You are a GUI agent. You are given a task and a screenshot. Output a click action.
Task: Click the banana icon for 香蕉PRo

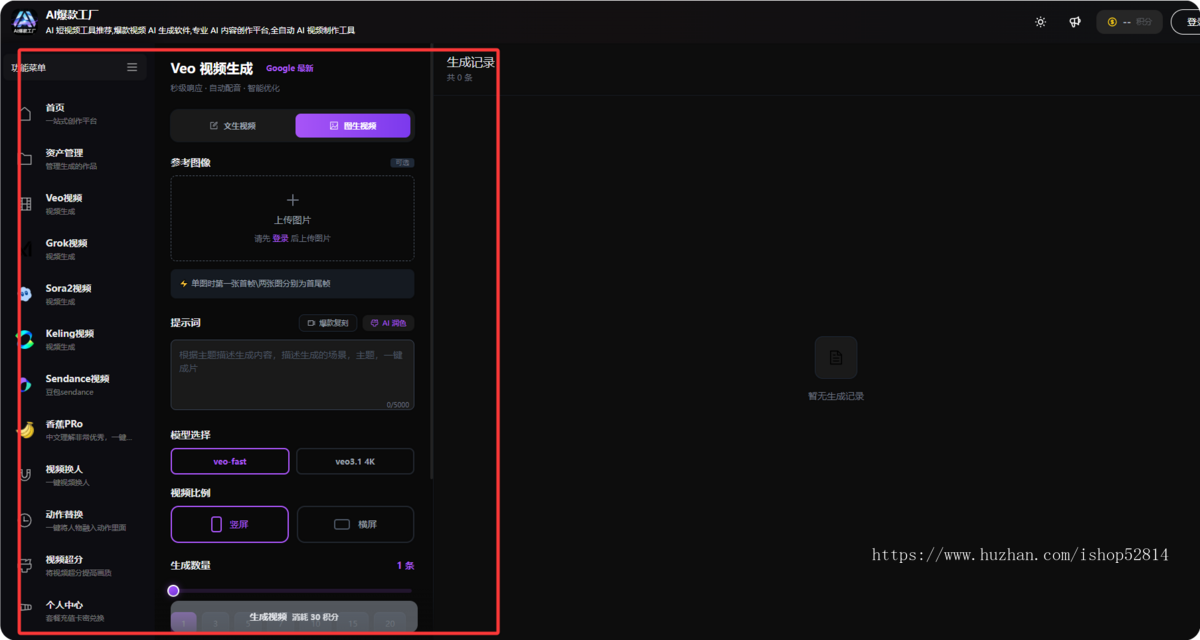point(25,430)
